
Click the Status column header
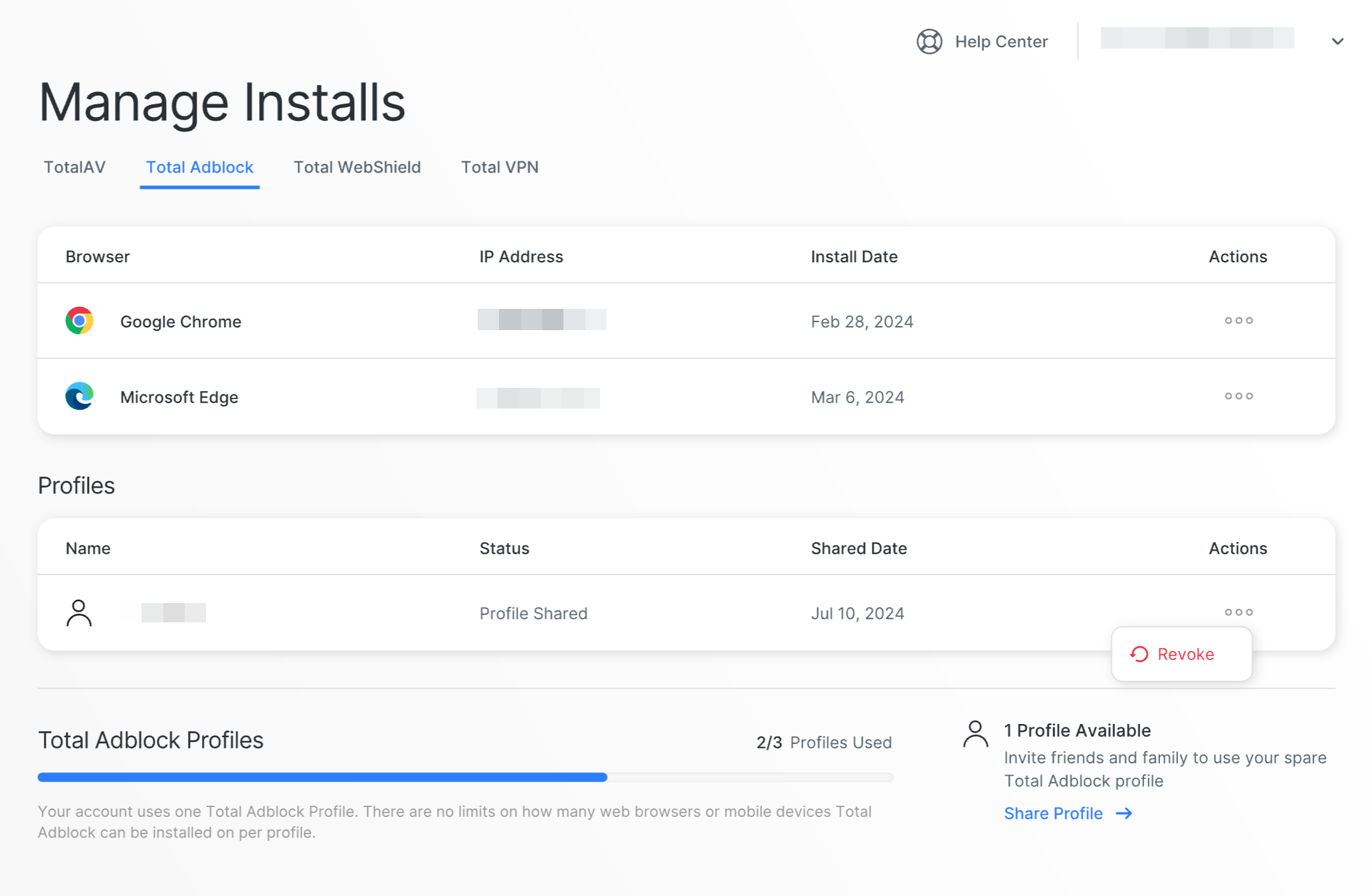point(504,548)
